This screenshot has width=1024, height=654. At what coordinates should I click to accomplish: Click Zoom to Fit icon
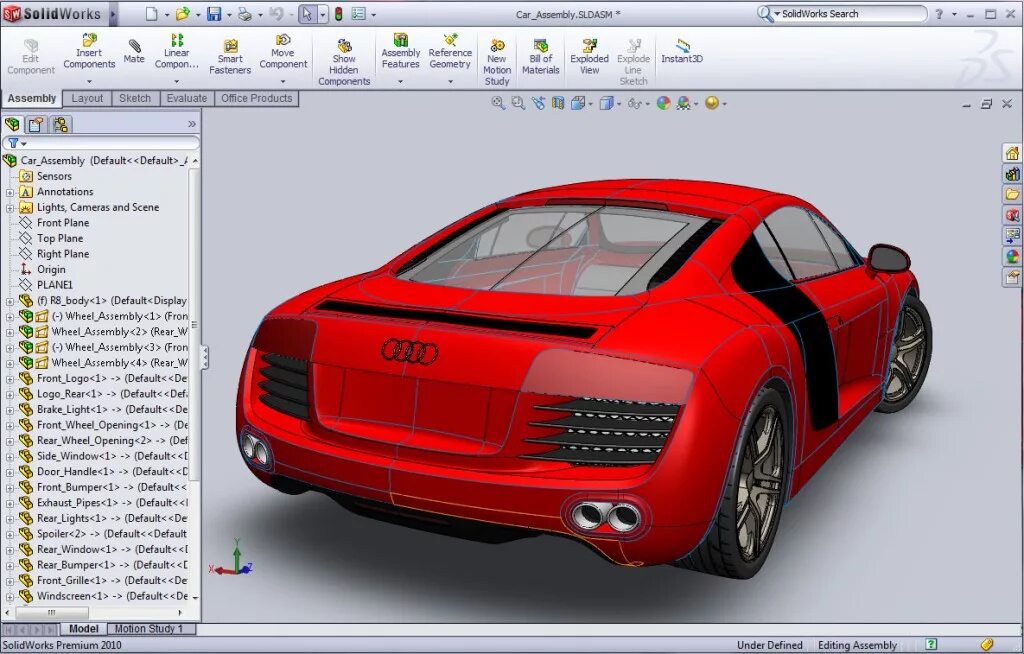coord(498,103)
